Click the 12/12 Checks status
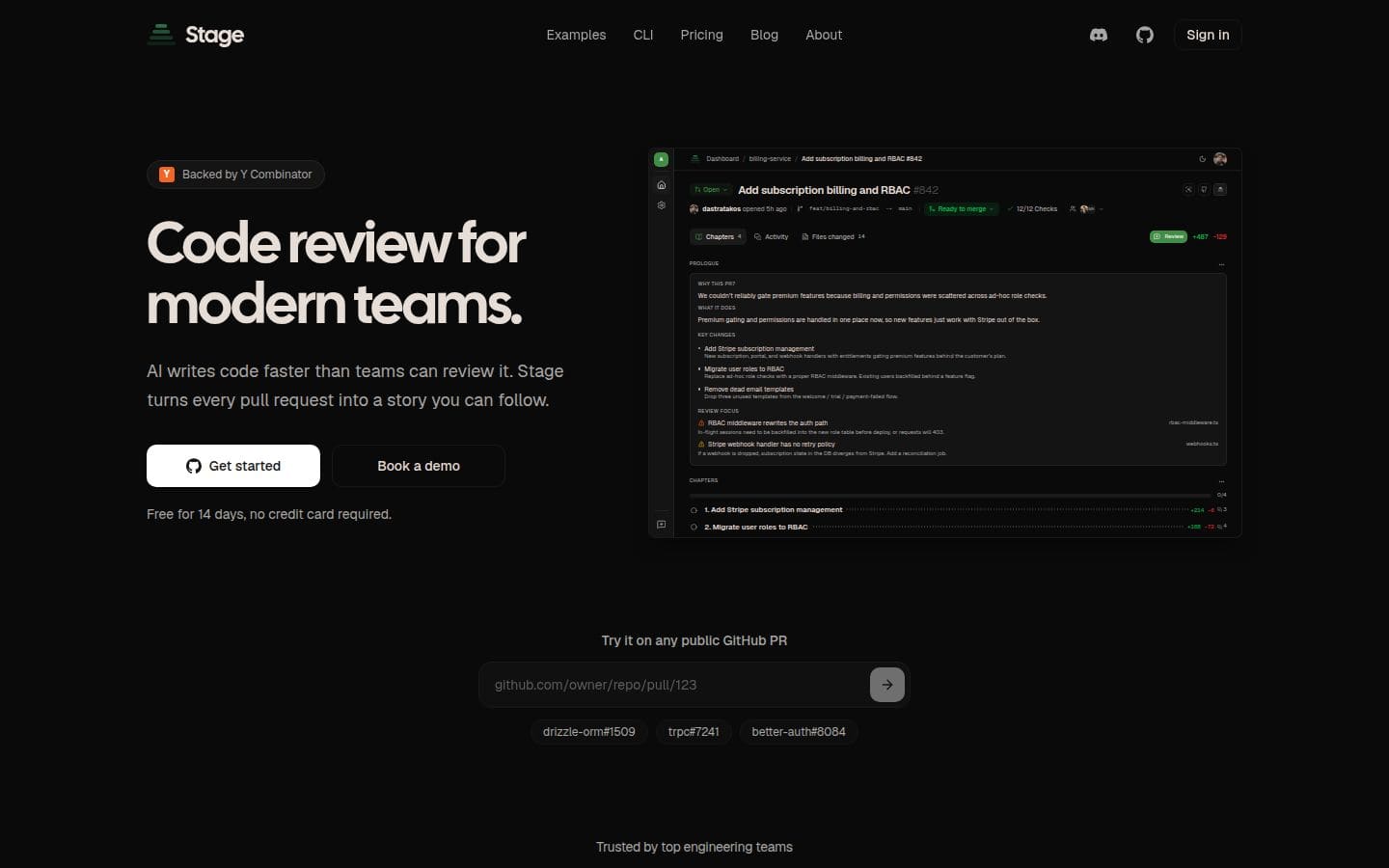 [1032, 209]
